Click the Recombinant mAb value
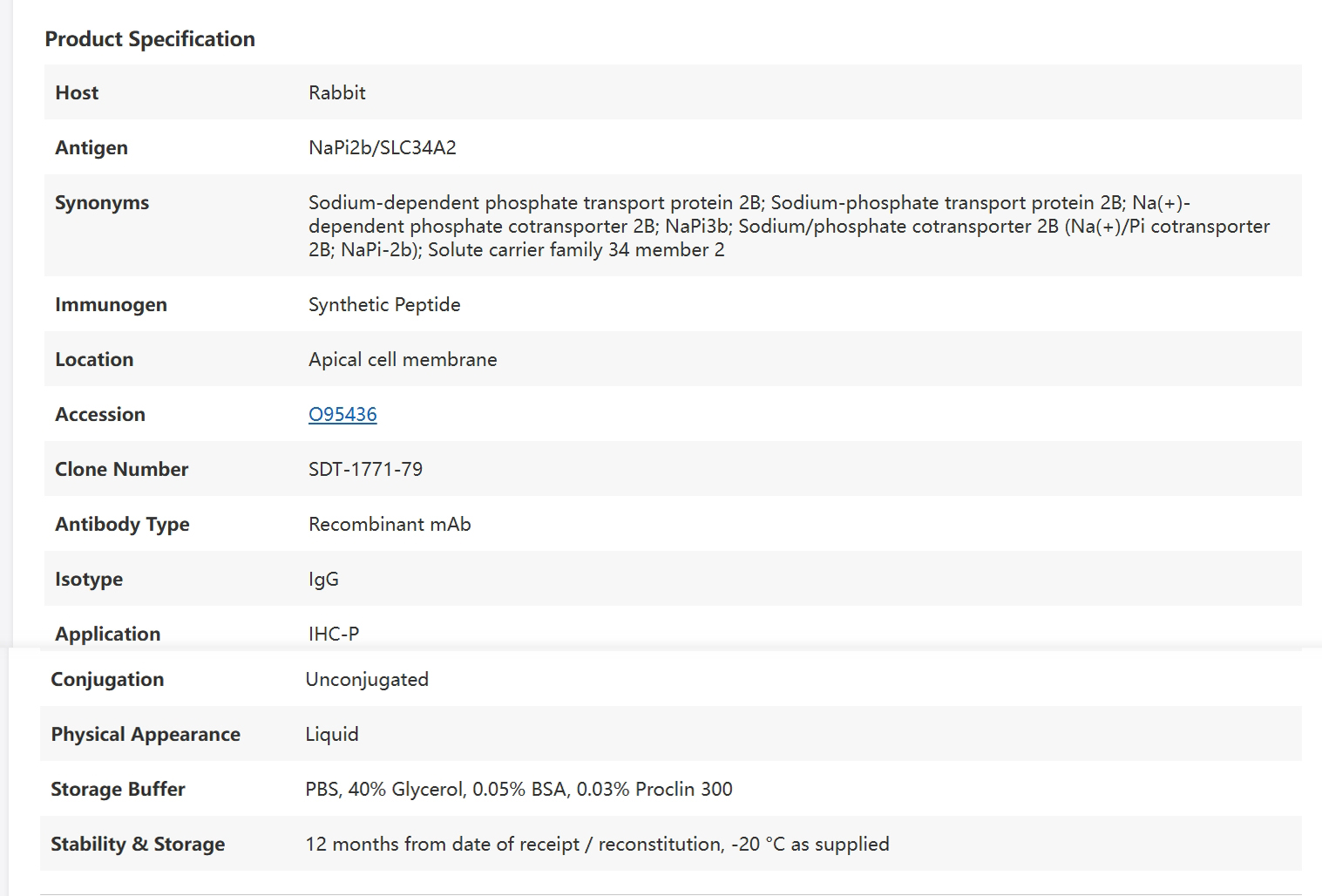The image size is (1322, 896). 390,525
